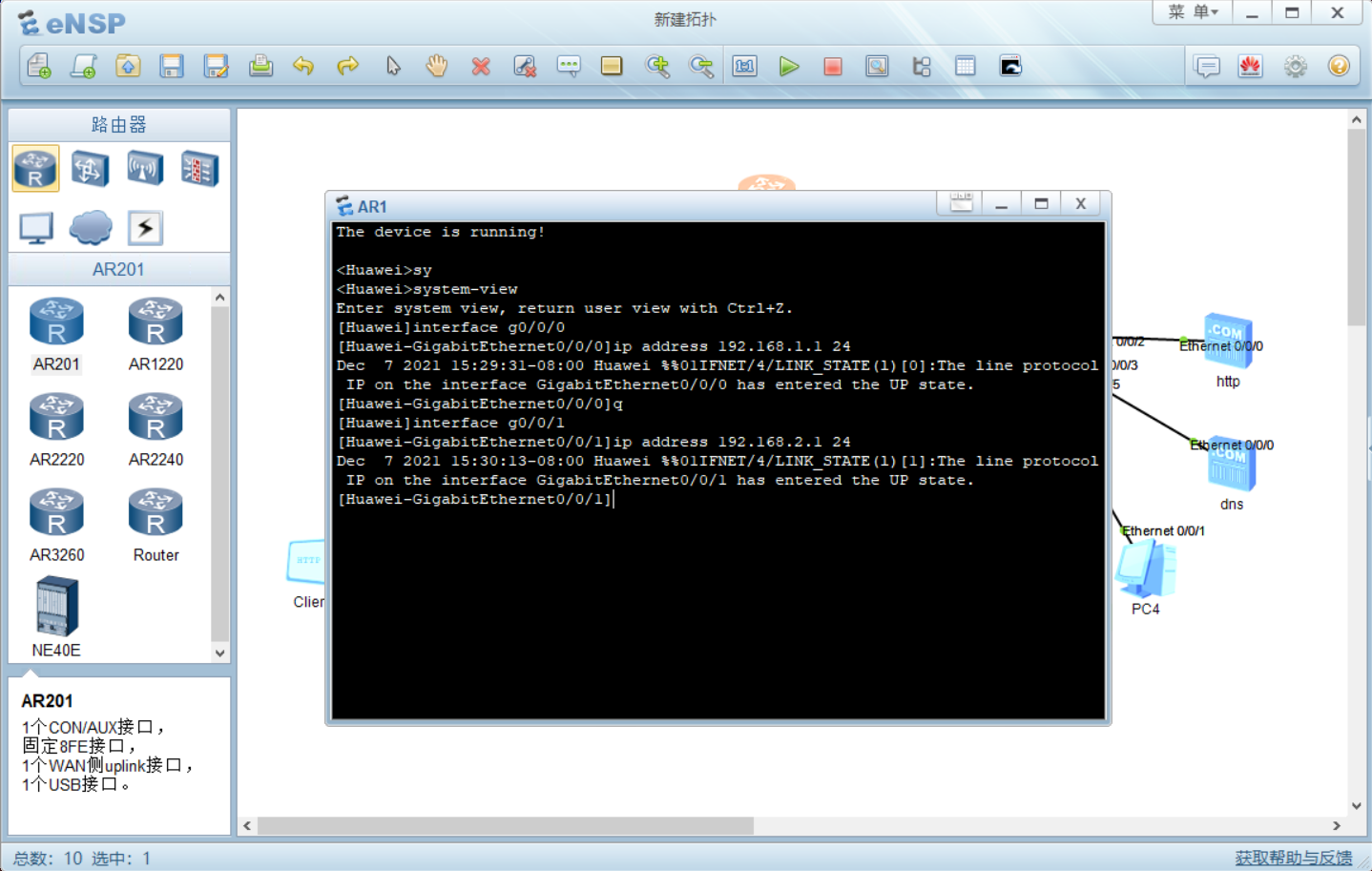Open terminal settings on the AR1 console window

click(959, 202)
